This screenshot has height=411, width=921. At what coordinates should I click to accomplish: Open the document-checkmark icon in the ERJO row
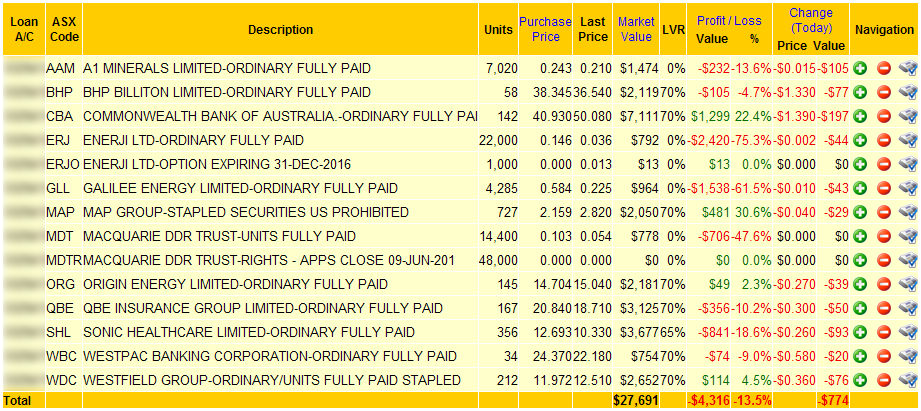pyautogui.click(x=908, y=164)
